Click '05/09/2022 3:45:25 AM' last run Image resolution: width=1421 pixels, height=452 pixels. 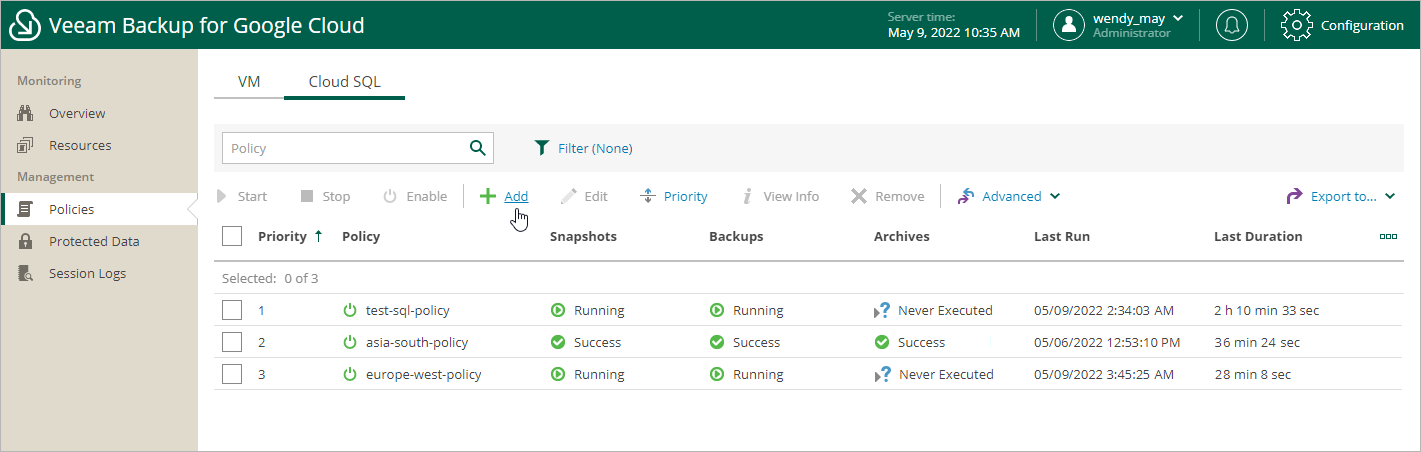1103,375
